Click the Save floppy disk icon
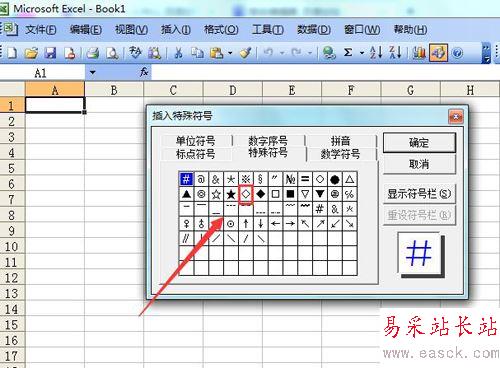Viewport: 500px width, 368px height. tap(50, 53)
